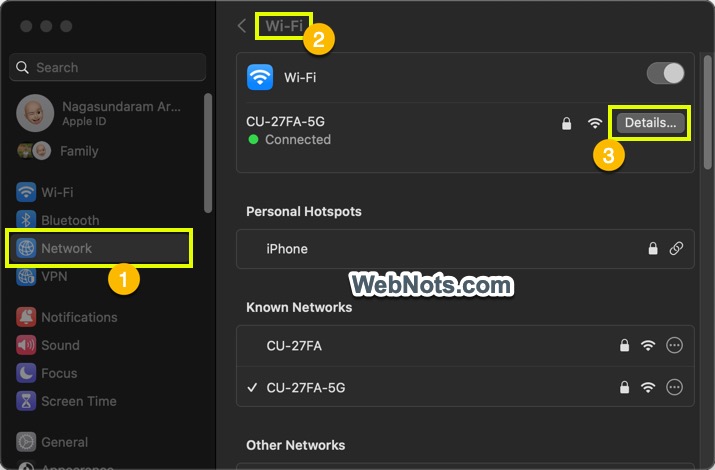Open more options for known CU-27FA-5G network
The width and height of the screenshot is (715, 470).
(x=674, y=387)
